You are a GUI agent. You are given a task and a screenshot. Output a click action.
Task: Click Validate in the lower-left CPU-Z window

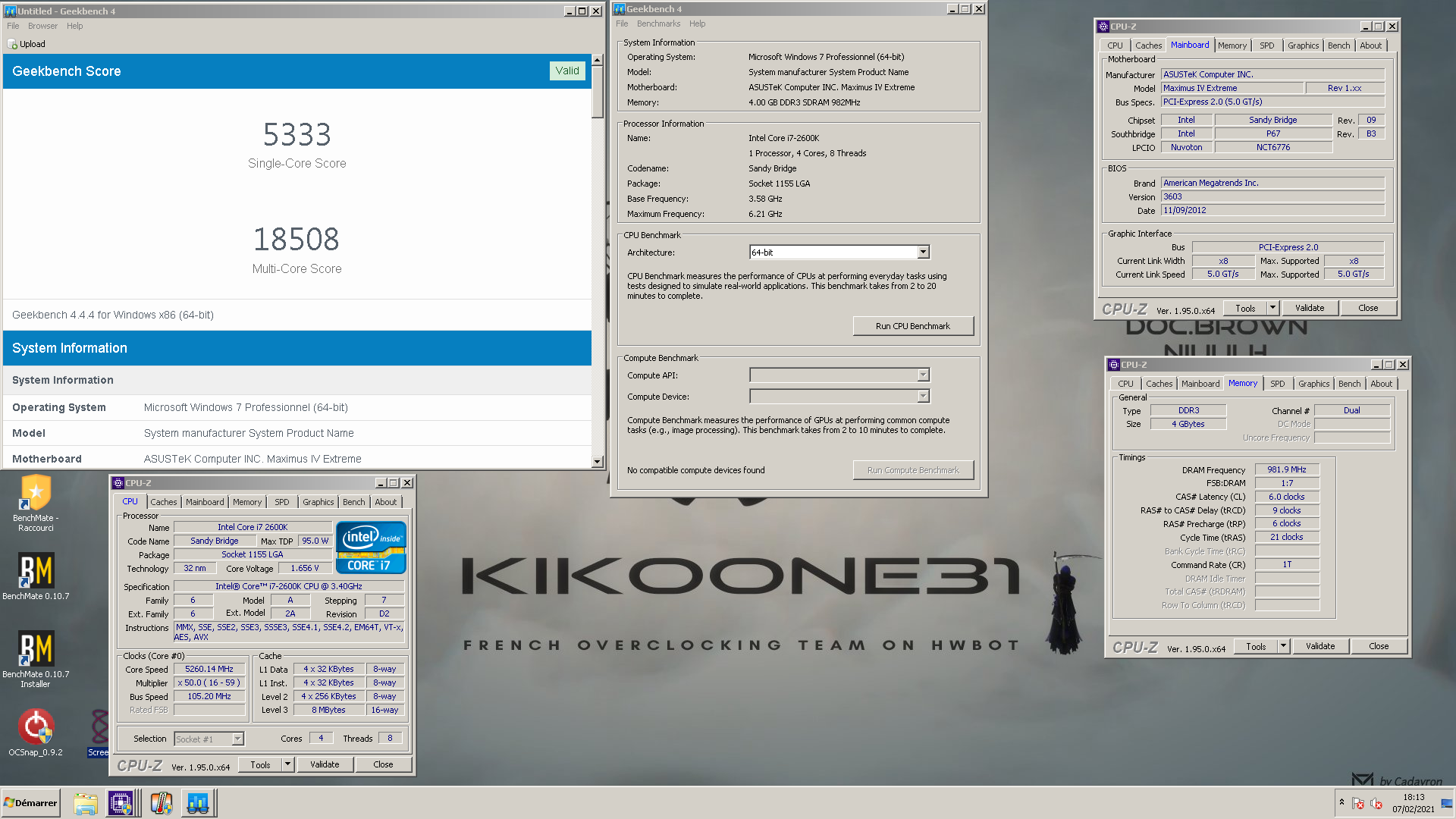tap(325, 765)
